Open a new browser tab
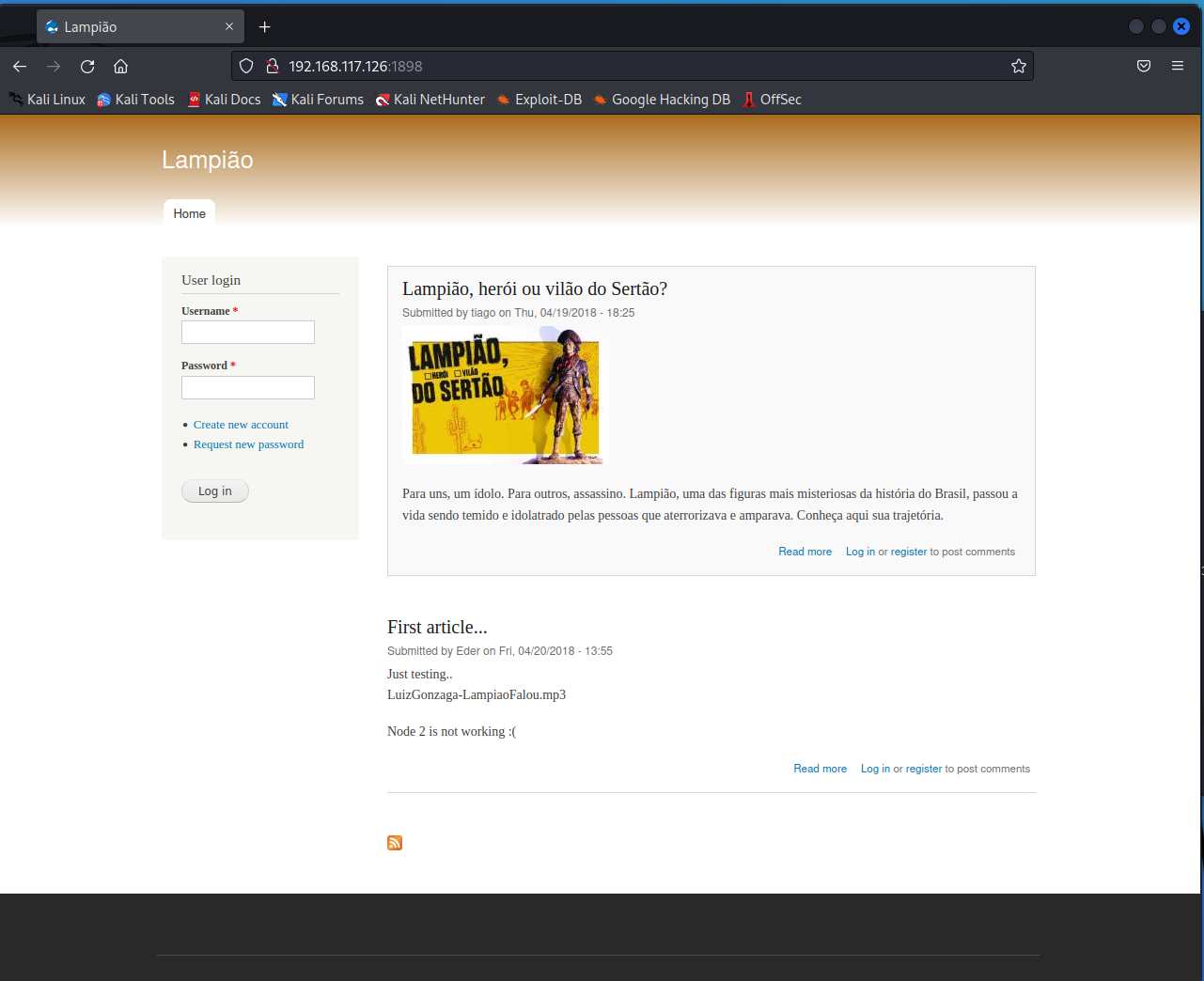 (x=264, y=26)
